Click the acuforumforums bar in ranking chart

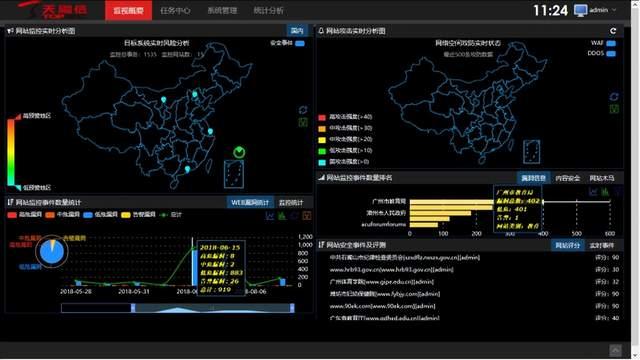tap(424, 224)
